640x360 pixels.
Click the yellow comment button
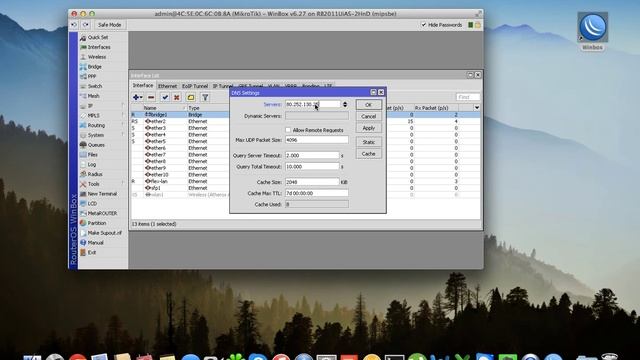pyautogui.click(x=191, y=98)
